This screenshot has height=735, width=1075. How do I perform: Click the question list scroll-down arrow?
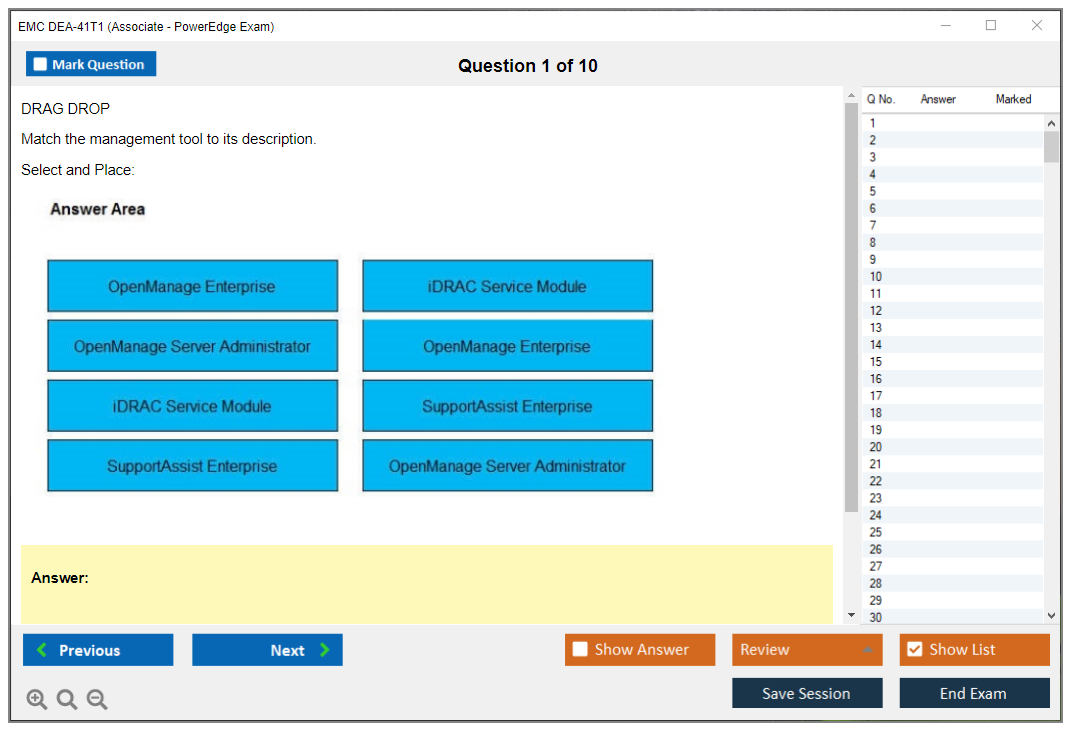tap(1051, 616)
